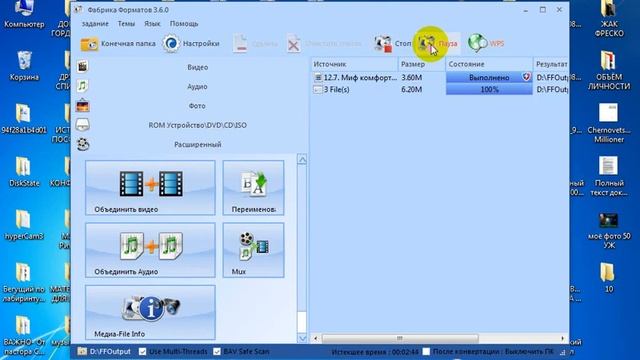Toggle the BAV Safe Scan checkbox
This screenshot has width=640, height=360.
click(x=217, y=351)
